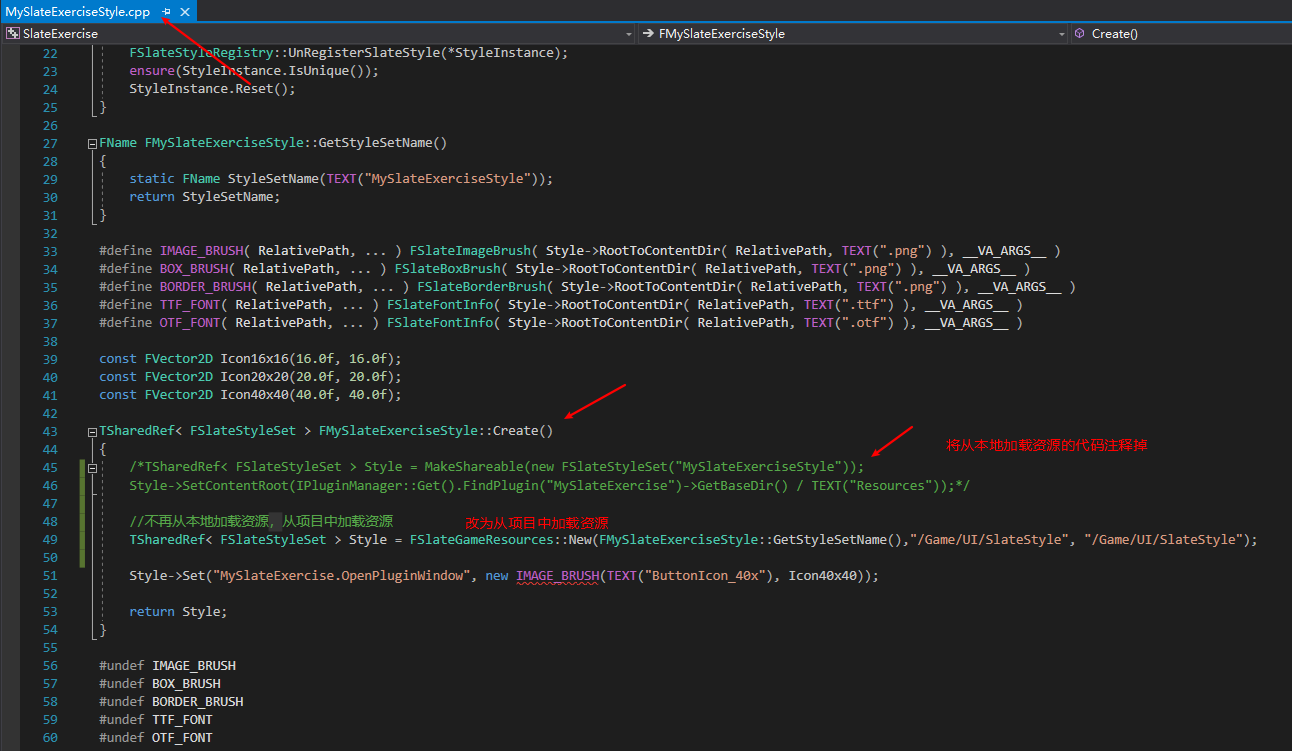Image resolution: width=1292 pixels, height=751 pixels.
Task: Click "#undef BORDER_BRUSH" line
Action: click(171, 701)
